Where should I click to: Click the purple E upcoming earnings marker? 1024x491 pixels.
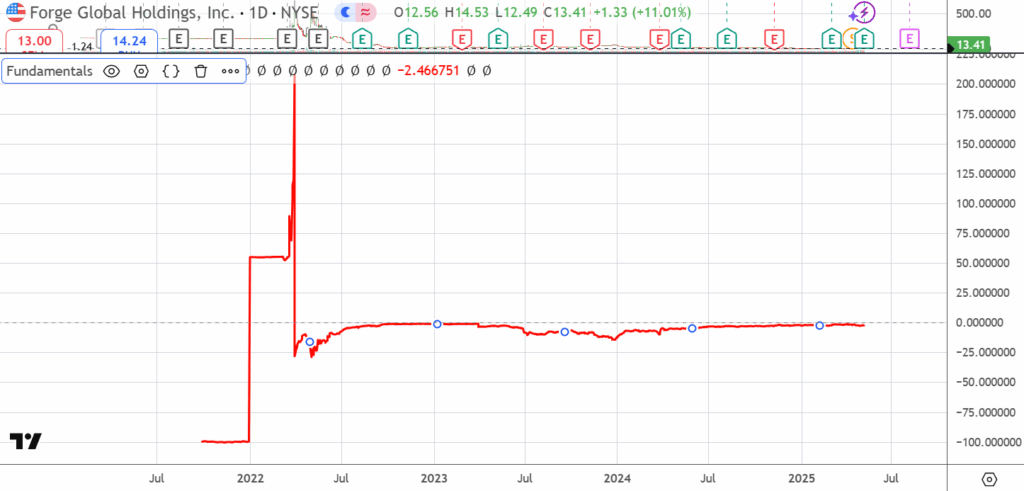click(909, 39)
